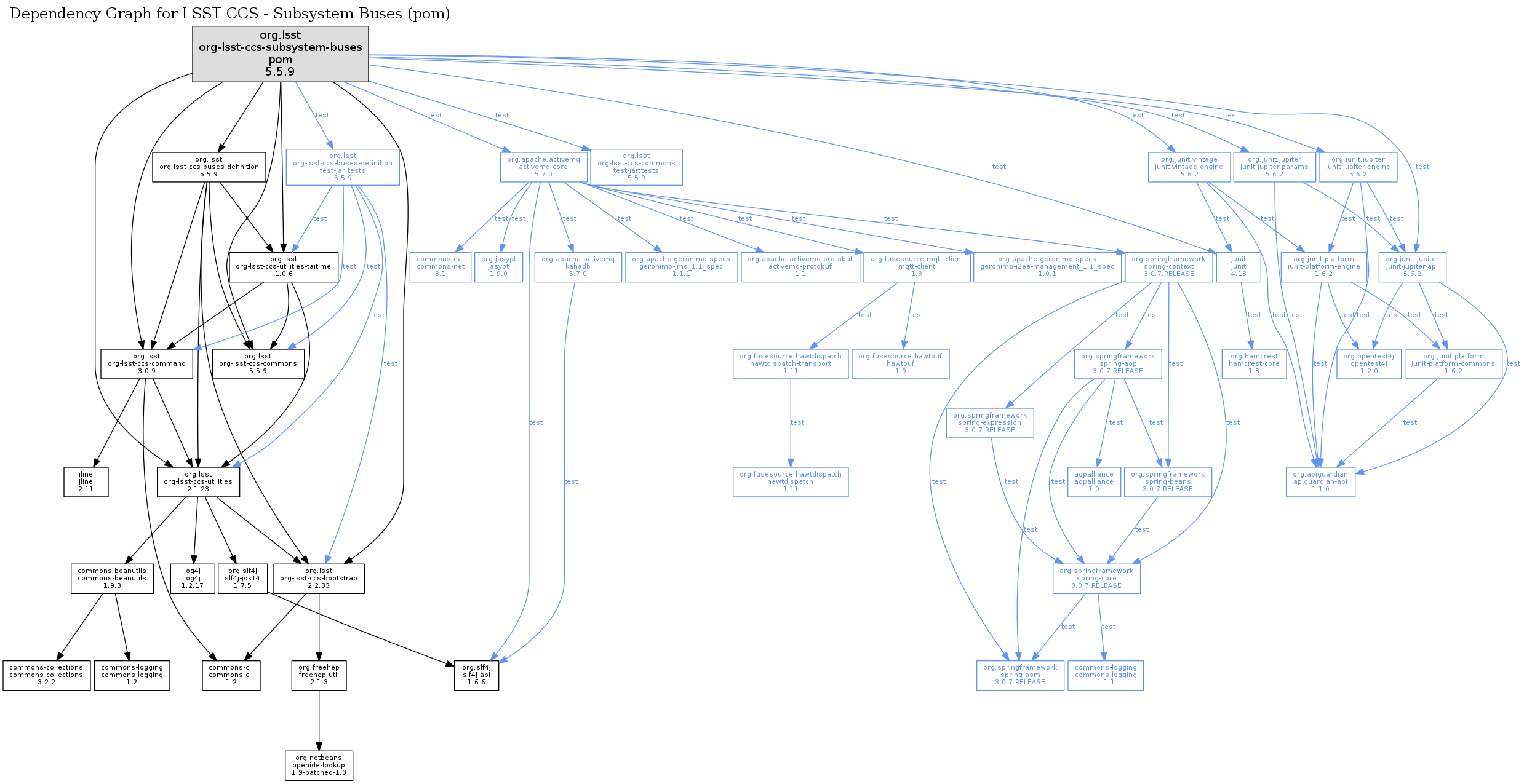Viewport: 1524px width, 784px height.
Task: Select the mqtt-client 1.3 node
Action: coord(917,267)
